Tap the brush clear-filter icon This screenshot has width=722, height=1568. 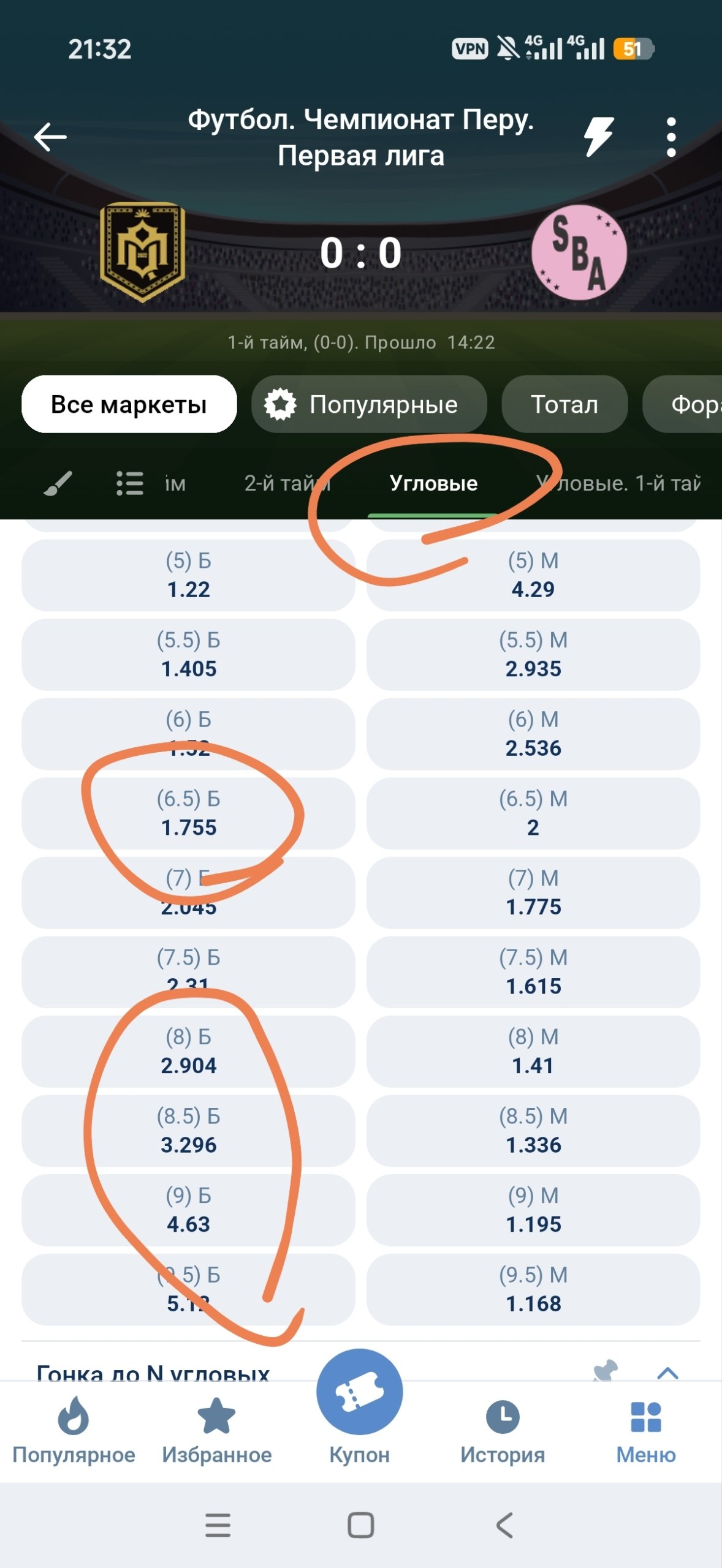tap(58, 483)
